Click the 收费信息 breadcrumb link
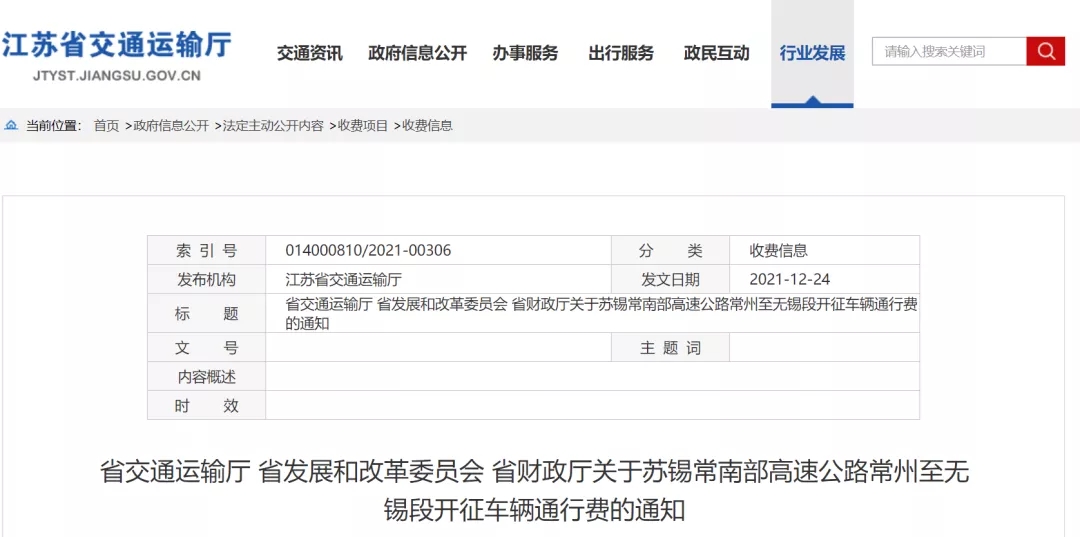Image resolution: width=1080 pixels, height=537 pixels. [x=427, y=126]
